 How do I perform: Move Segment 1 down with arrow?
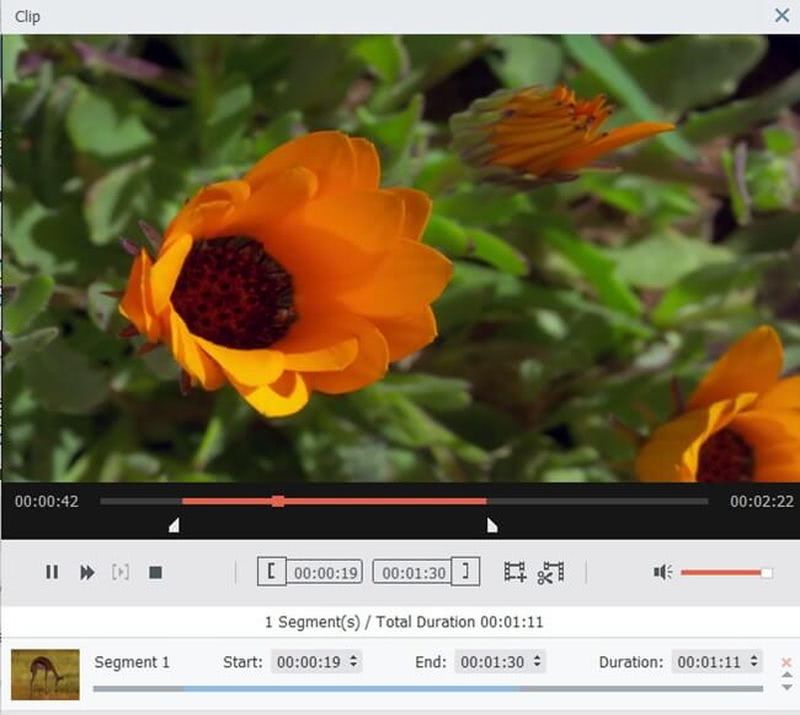[787, 687]
